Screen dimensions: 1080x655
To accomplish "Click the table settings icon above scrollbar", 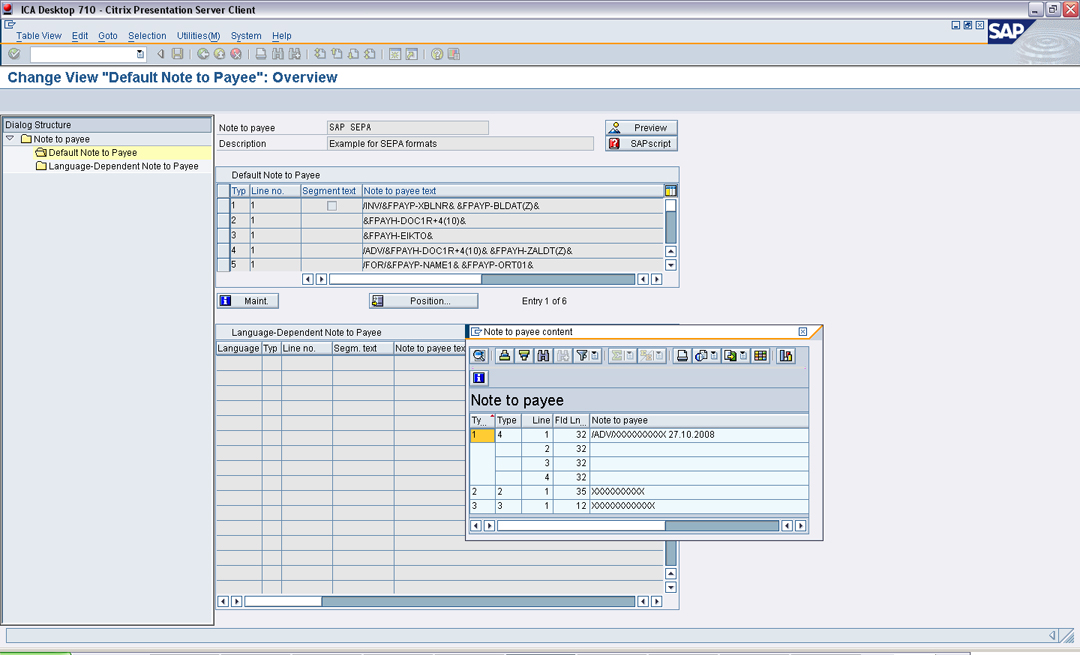I will click(x=671, y=191).
